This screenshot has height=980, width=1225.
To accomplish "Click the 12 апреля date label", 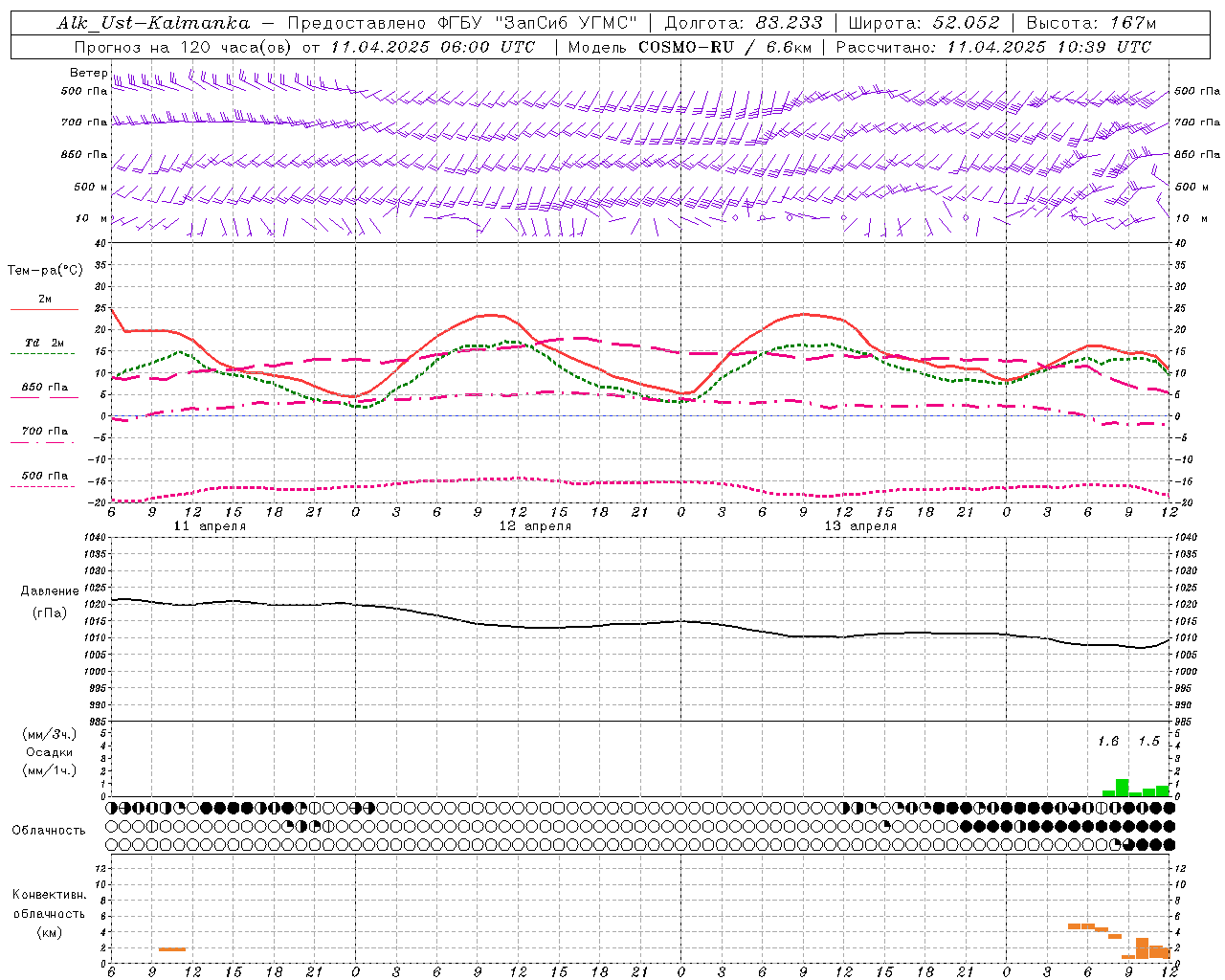I will coord(535,526).
